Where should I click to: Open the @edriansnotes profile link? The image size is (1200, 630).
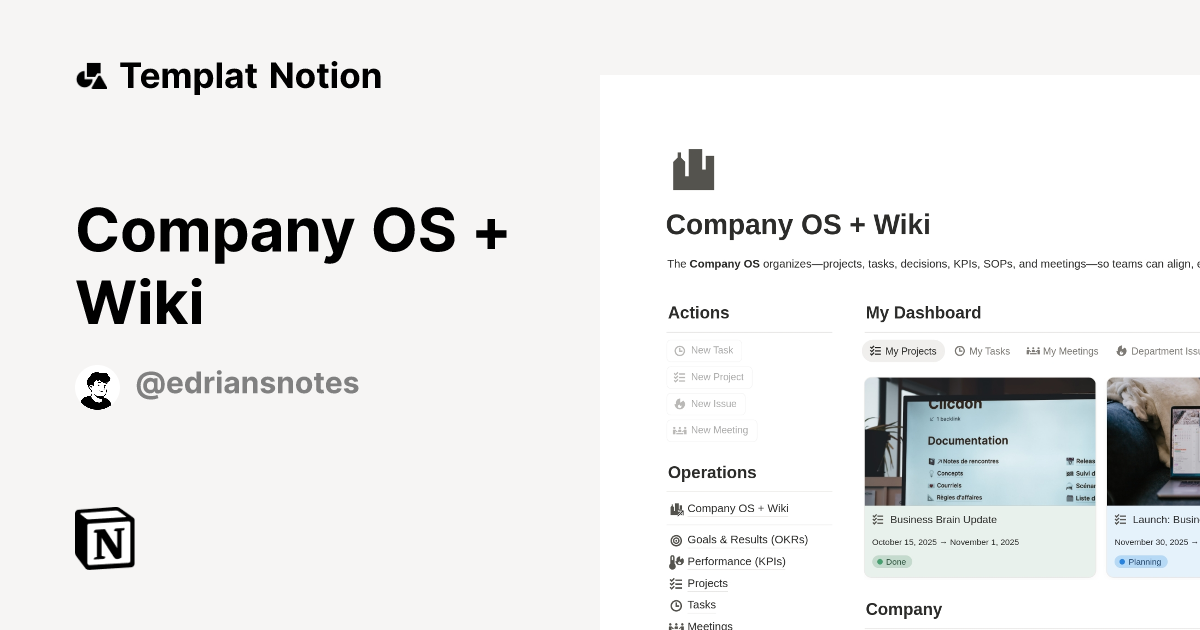(x=247, y=383)
